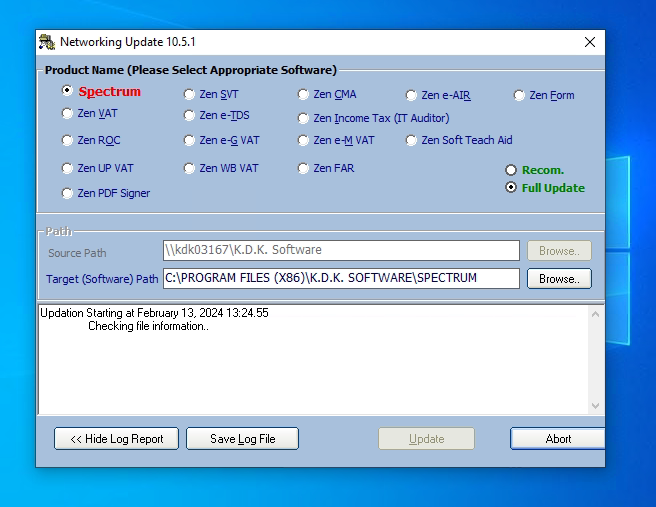This screenshot has height=507, width=656.
Task: Click the greyed-out Update button
Action: pos(426,438)
